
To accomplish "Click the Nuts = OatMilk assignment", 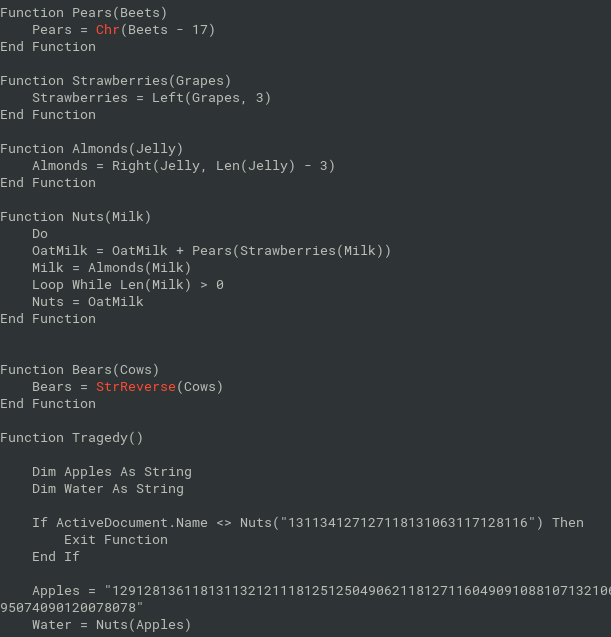I will pos(88,302).
